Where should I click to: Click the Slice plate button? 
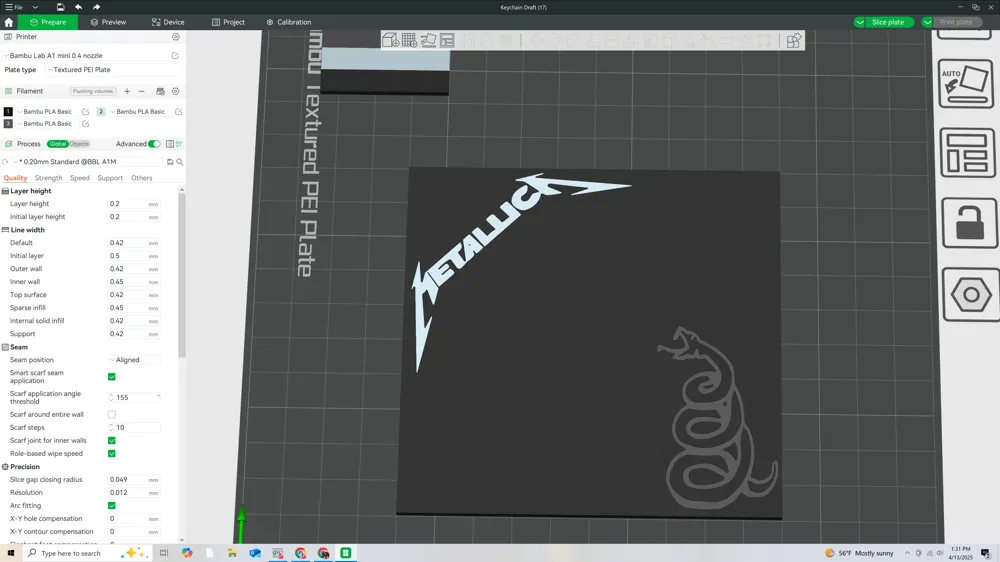pos(888,22)
